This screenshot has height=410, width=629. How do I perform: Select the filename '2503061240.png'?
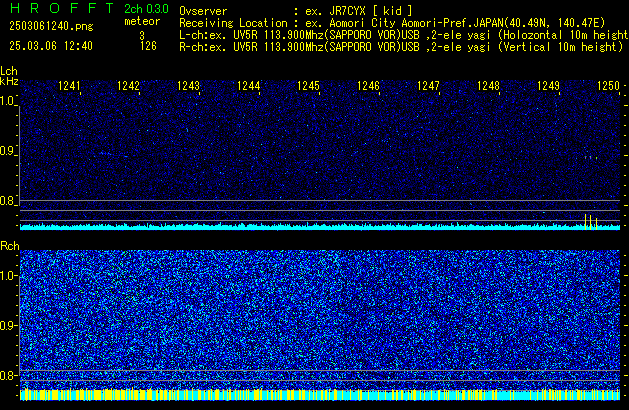click(51, 26)
